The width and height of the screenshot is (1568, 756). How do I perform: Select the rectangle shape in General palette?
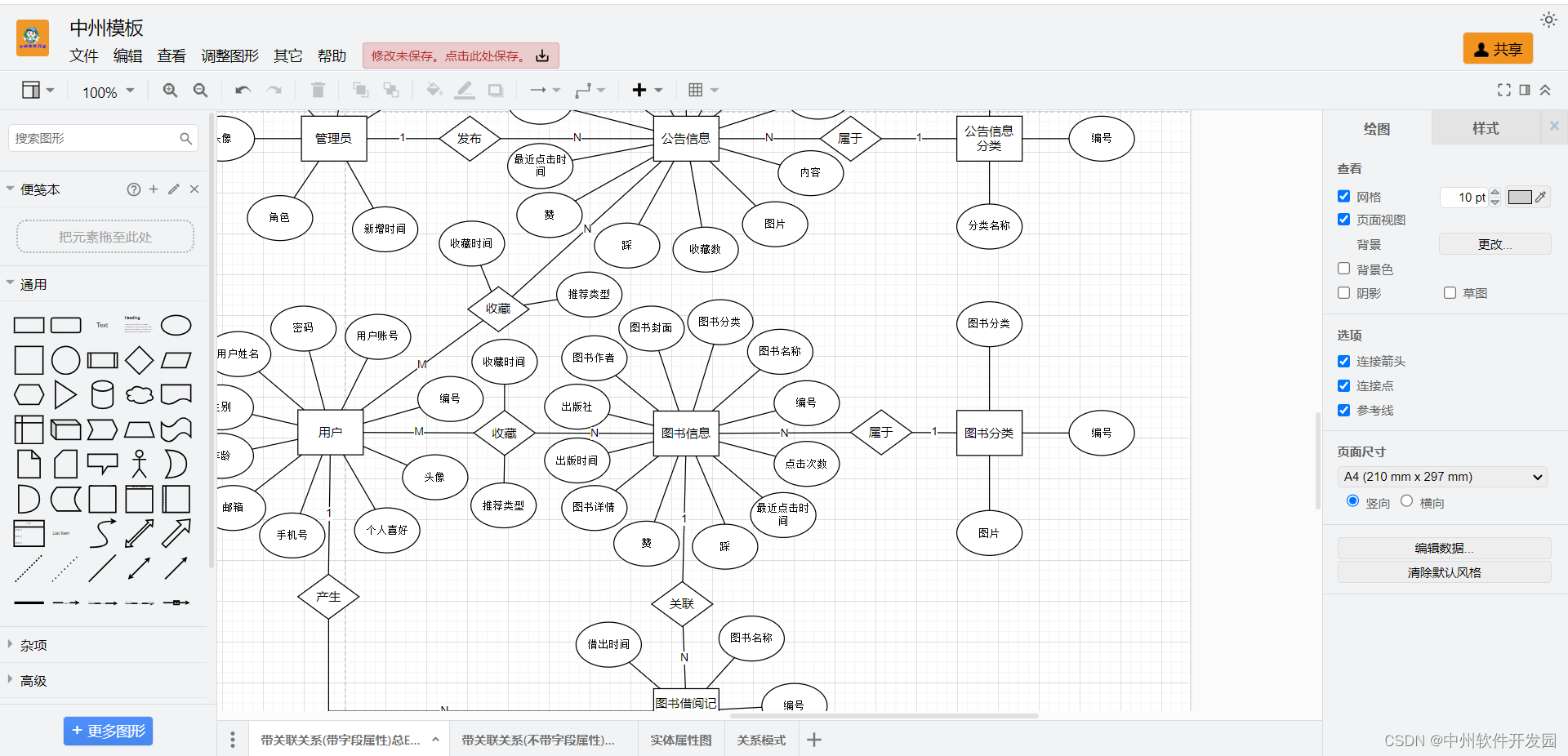click(29, 326)
